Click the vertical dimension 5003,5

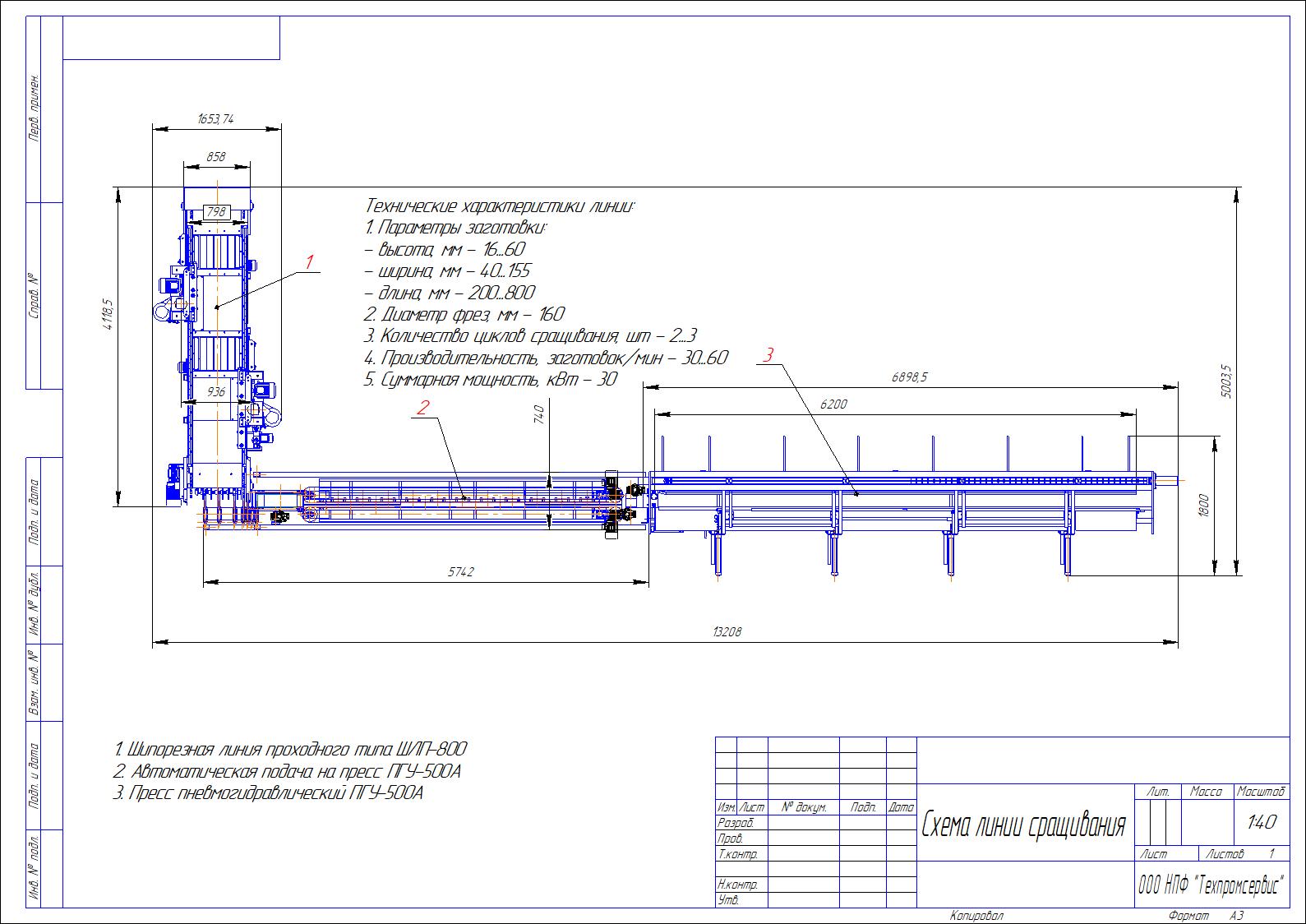coord(1225,381)
